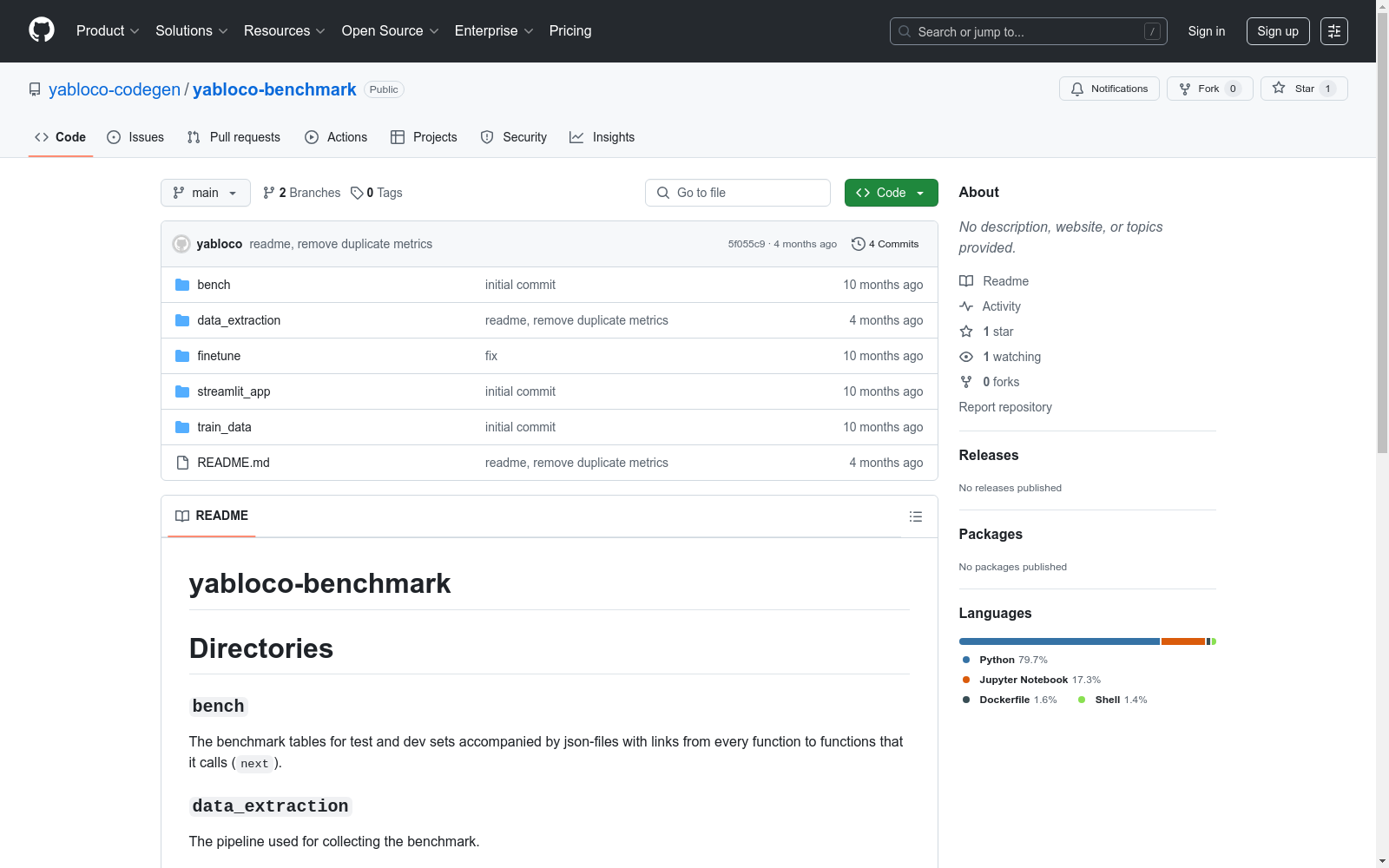
Task: Click the Python language bar segment
Action: point(1059,641)
